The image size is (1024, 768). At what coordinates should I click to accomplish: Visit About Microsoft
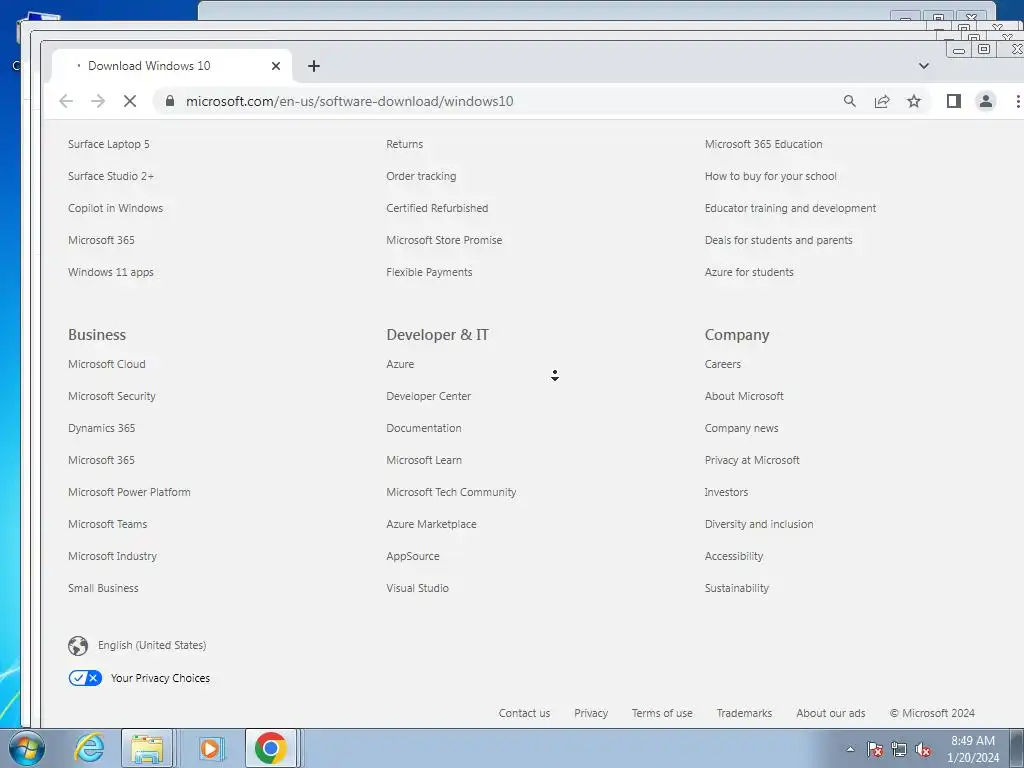[x=744, y=396]
